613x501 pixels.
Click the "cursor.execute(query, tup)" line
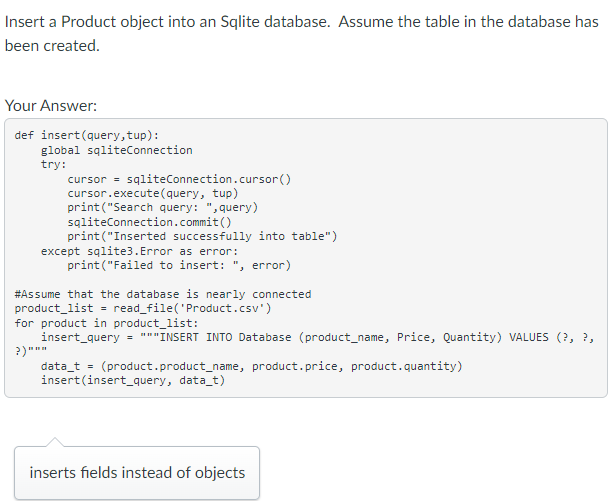pyautogui.click(x=152, y=193)
